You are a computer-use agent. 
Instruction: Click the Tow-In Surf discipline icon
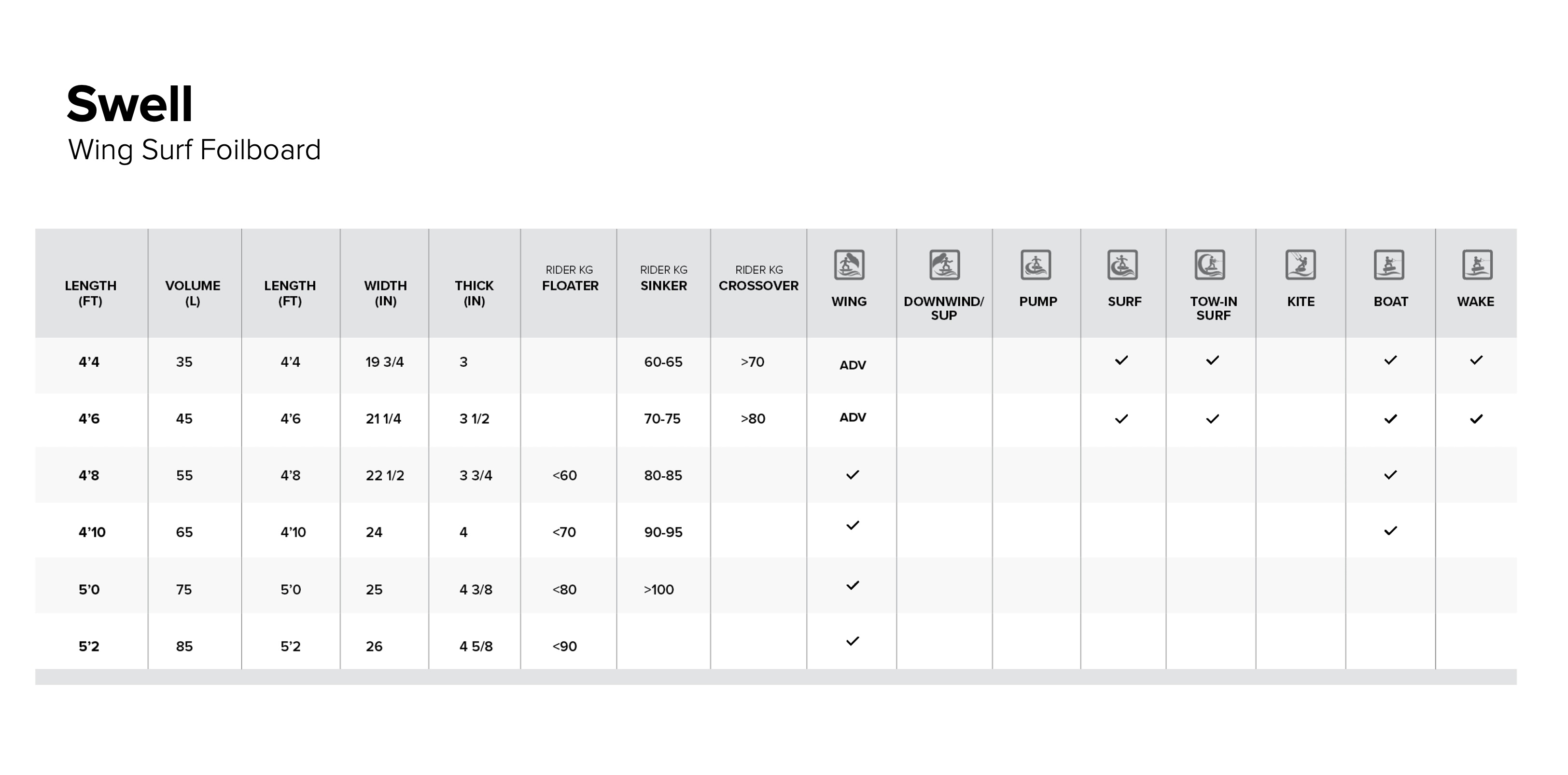1209,264
